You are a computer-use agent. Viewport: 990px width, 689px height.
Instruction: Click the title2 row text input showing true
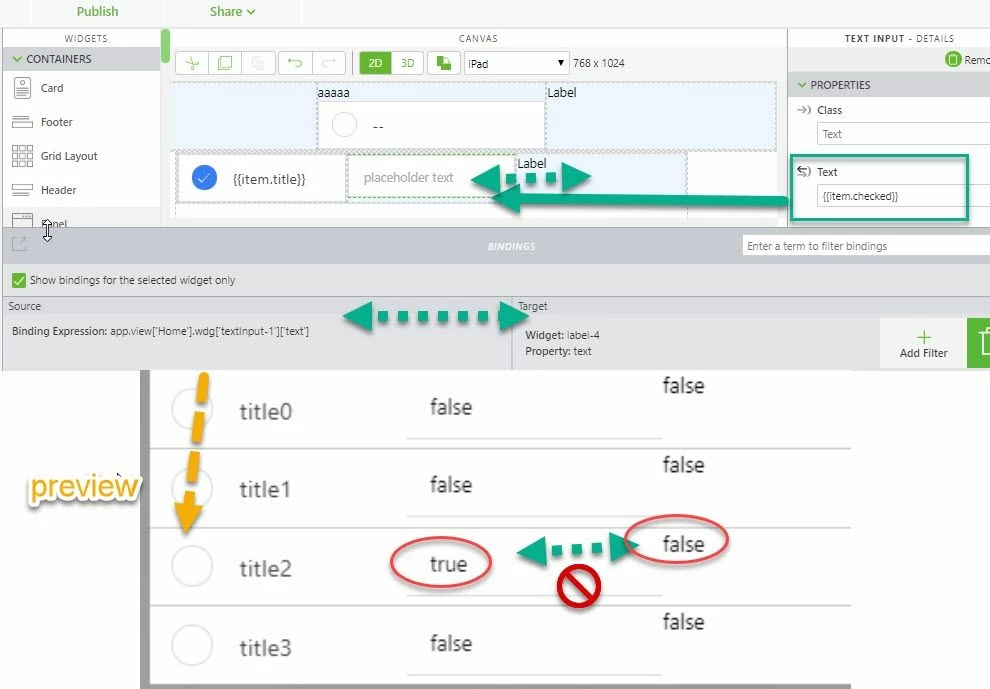534,566
